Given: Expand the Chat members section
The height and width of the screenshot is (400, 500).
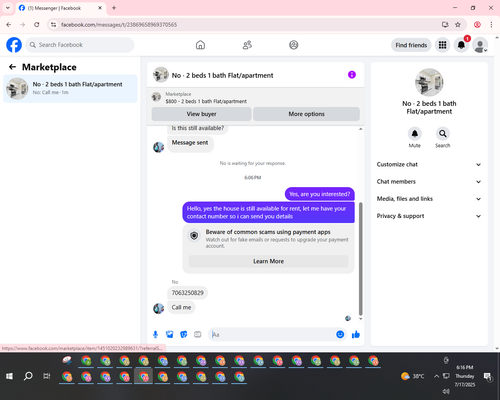Looking at the screenshot, I should point(429,182).
